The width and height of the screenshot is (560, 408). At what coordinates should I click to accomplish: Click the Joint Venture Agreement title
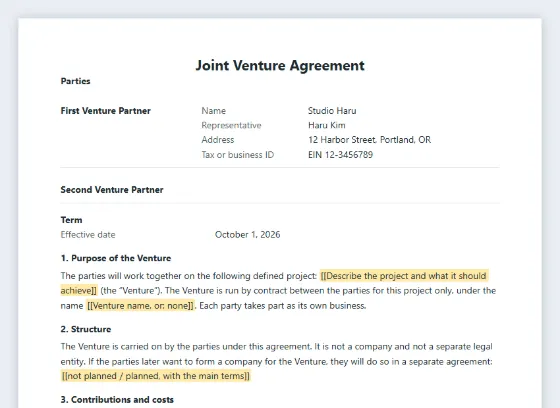pyautogui.click(x=280, y=66)
